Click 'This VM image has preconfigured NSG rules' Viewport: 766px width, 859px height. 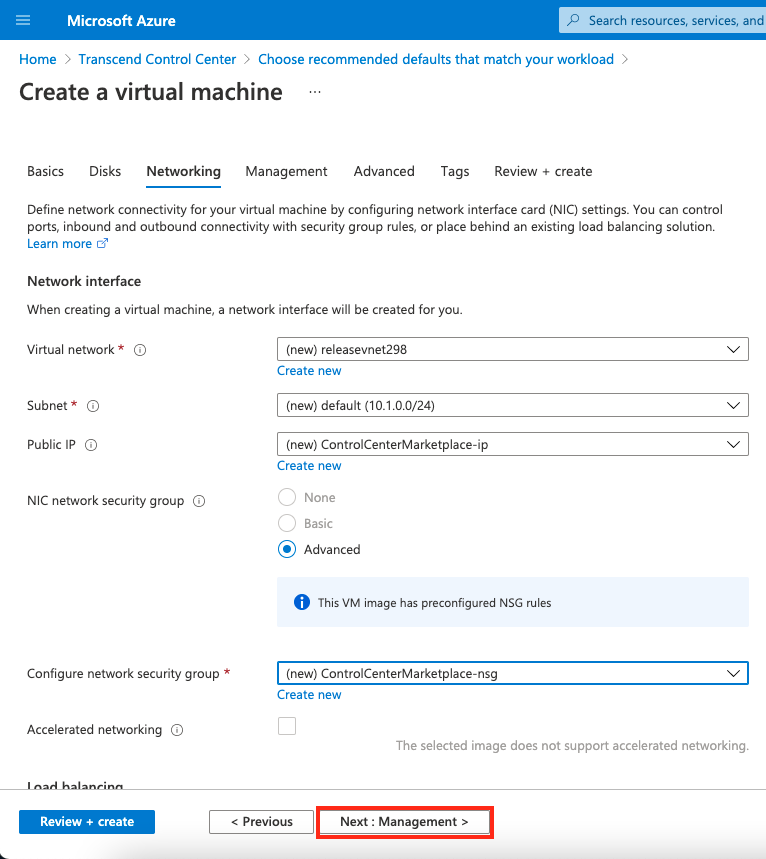[x=435, y=603]
